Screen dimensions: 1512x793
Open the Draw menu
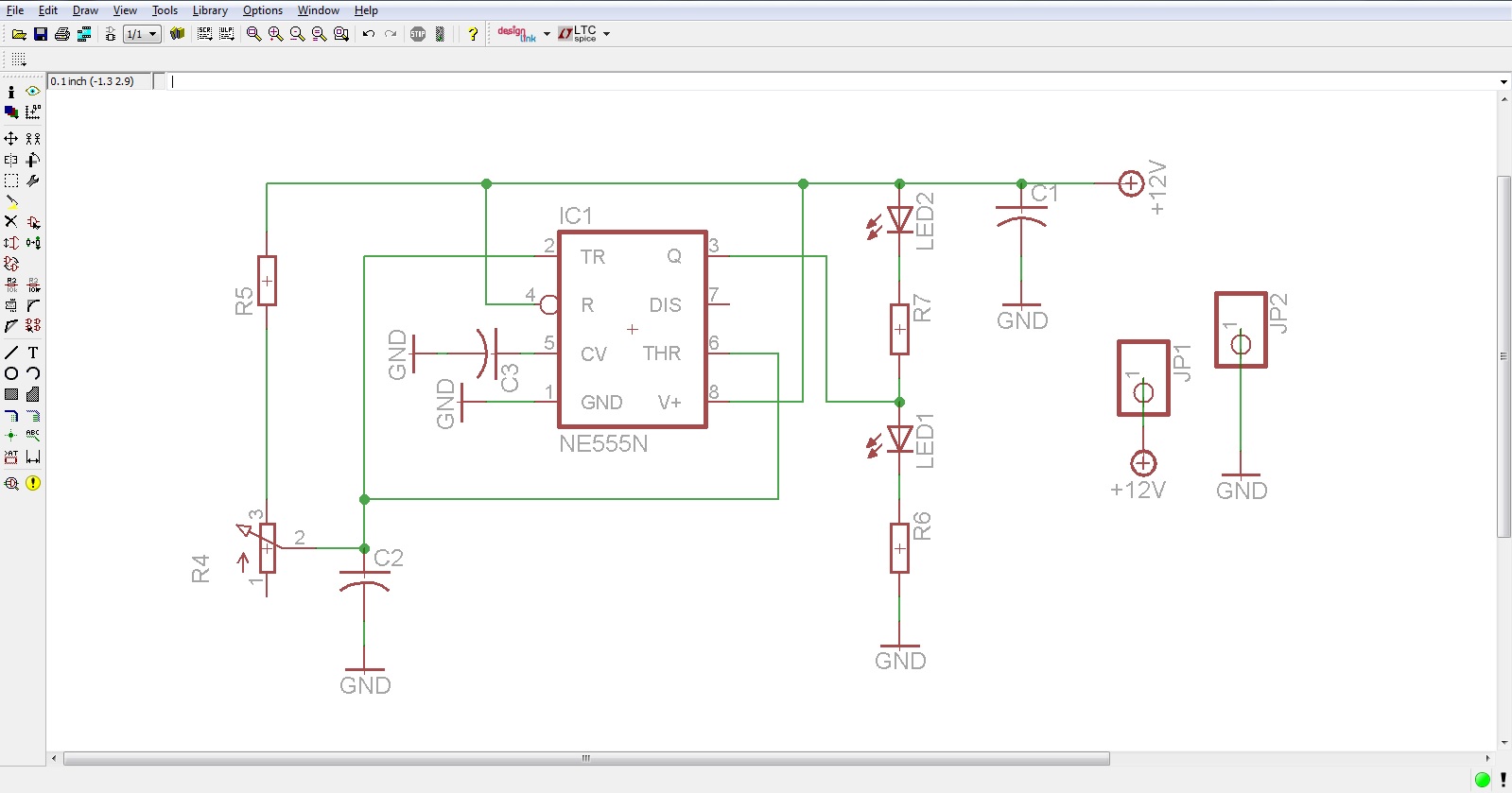[85, 10]
